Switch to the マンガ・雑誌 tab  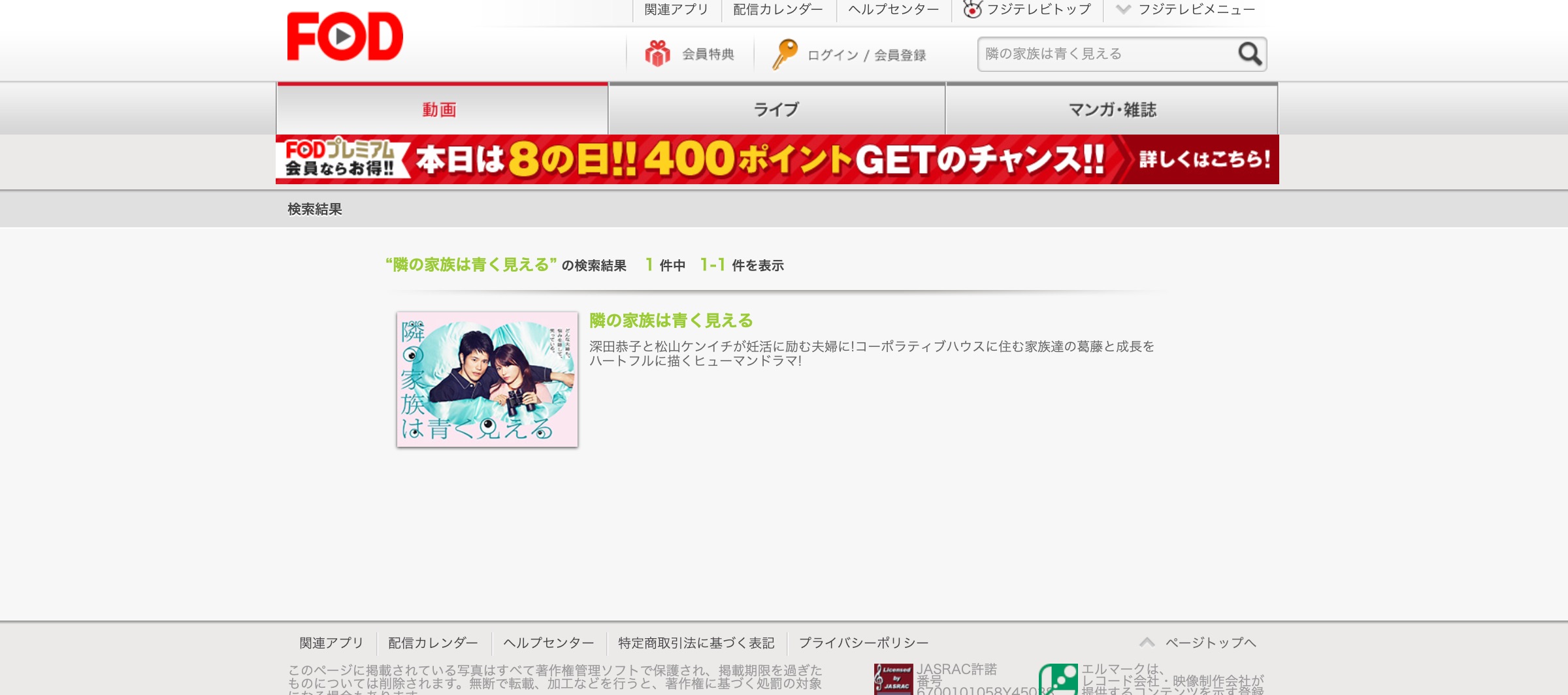pos(1112,110)
